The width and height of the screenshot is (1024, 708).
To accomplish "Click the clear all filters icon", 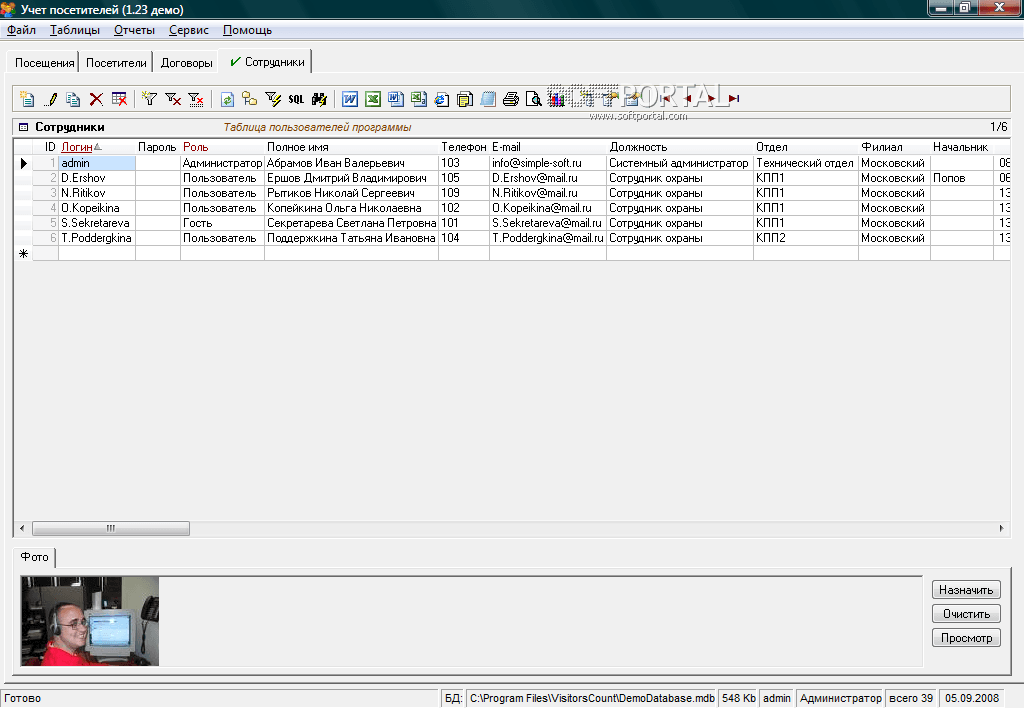I will pos(195,99).
